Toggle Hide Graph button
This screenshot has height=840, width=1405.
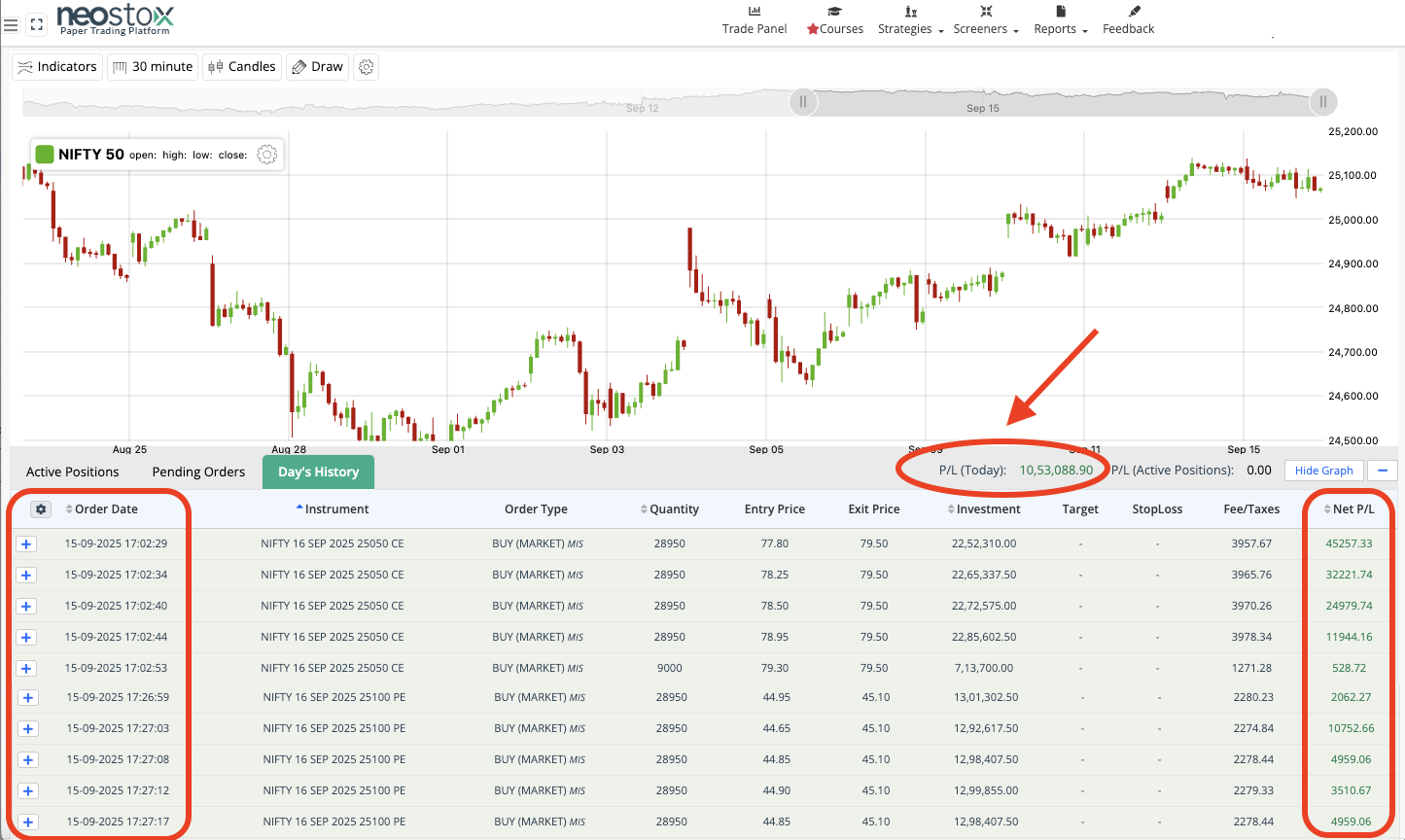click(x=1323, y=471)
